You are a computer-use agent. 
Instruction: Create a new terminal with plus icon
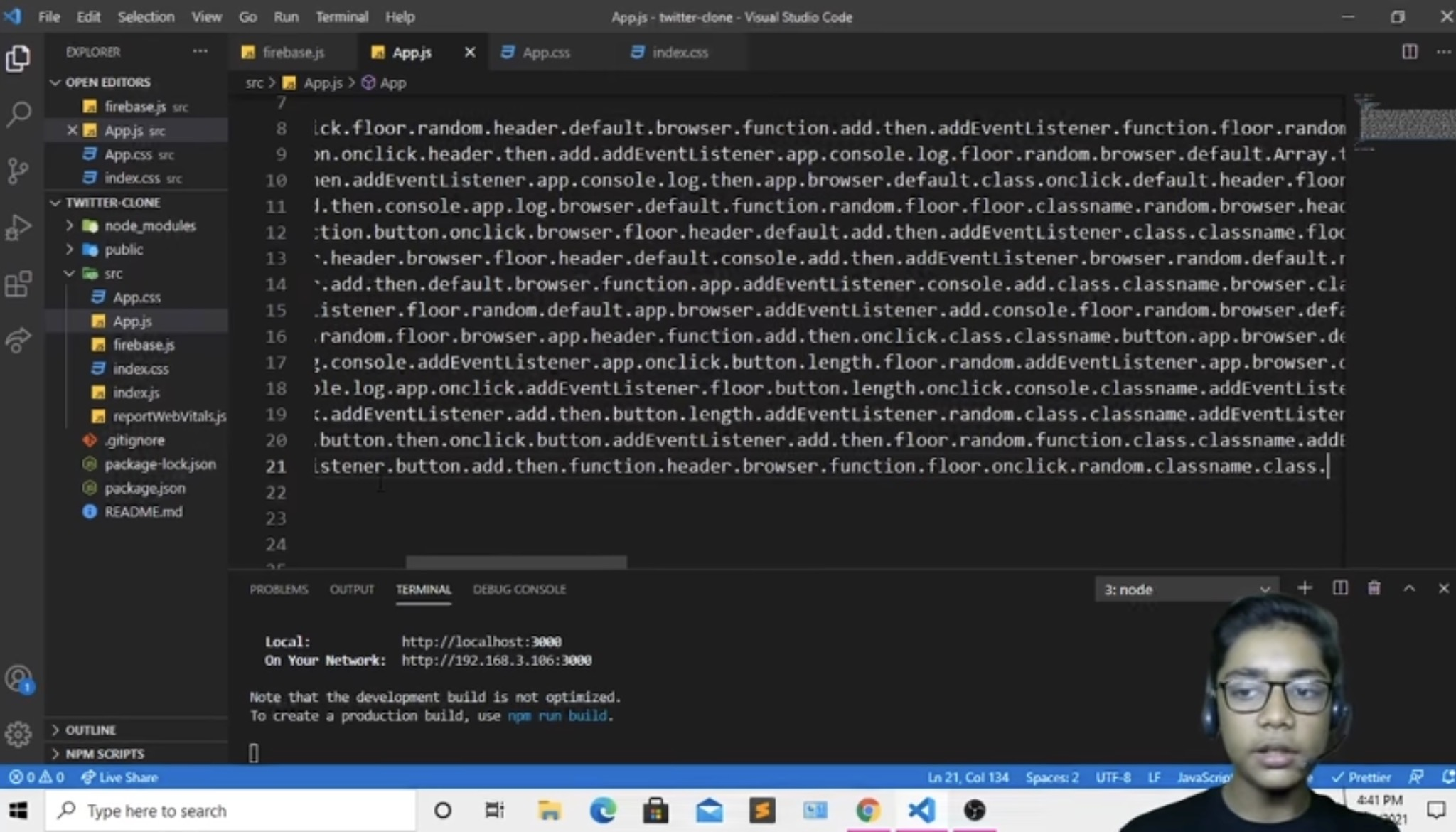pos(1304,589)
